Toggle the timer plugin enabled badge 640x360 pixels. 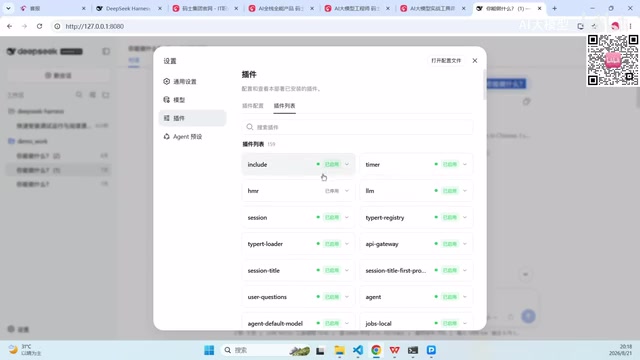pos(450,164)
